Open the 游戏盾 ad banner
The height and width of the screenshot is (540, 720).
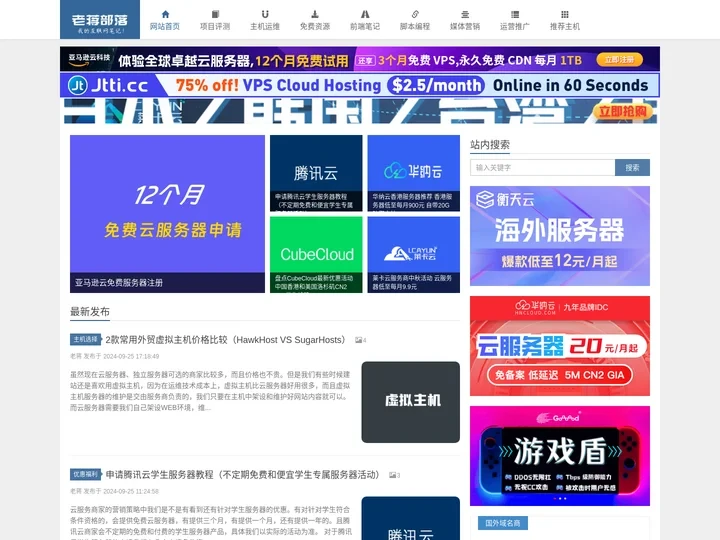click(560, 456)
